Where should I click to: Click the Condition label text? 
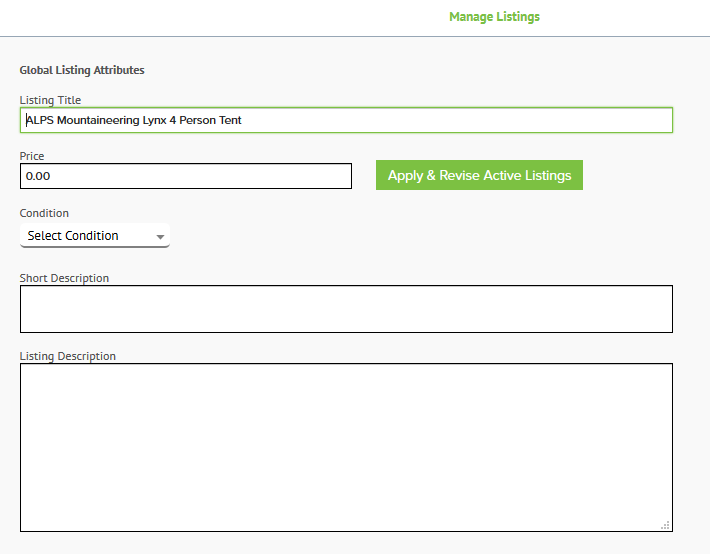tap(44, 213)
